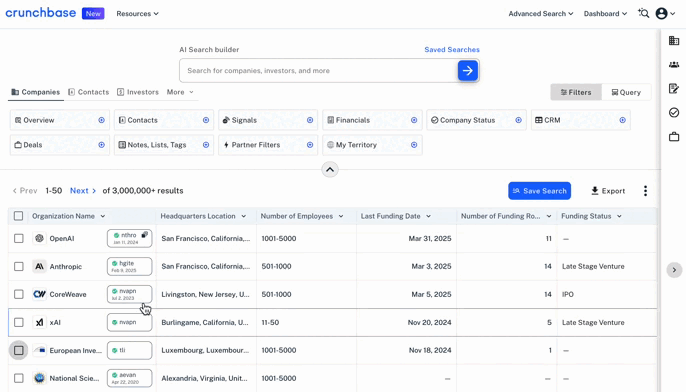
Task: Switch to the Investors tab
Action: [138, 92]
